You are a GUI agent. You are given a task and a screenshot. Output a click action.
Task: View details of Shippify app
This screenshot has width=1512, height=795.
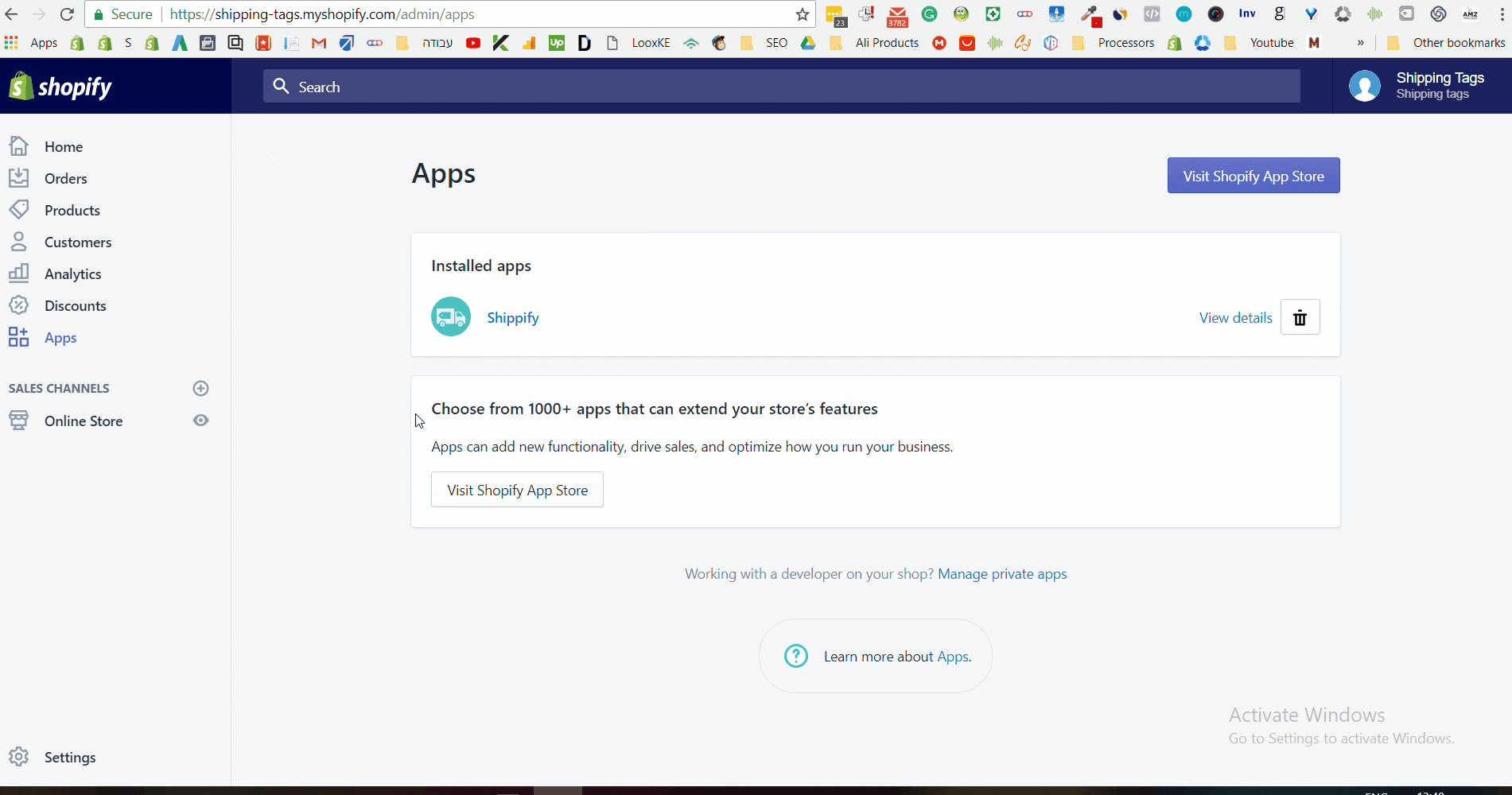[x=1236, y=318]
